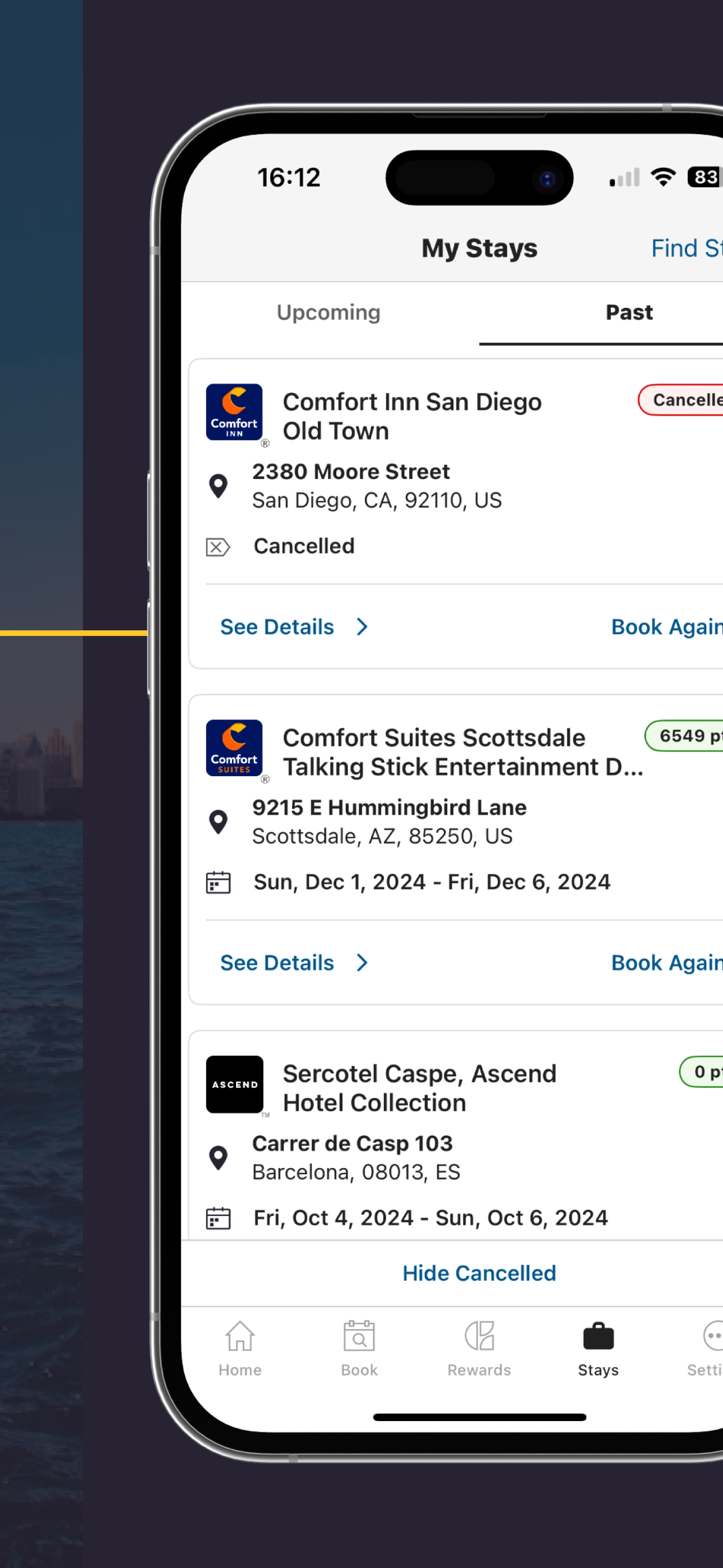Click the Comfort Suites logo
This screenshot has height=1568, width=723.
tap(234, 748)
